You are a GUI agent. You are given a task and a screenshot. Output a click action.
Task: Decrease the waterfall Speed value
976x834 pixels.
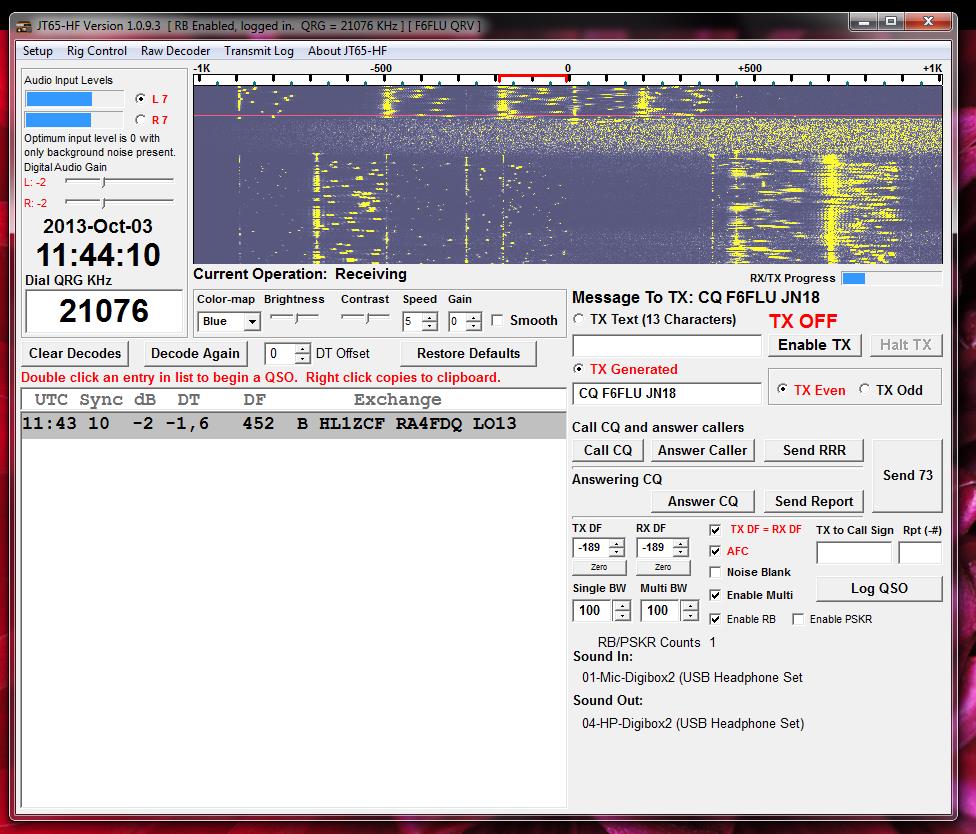[429, 326]
